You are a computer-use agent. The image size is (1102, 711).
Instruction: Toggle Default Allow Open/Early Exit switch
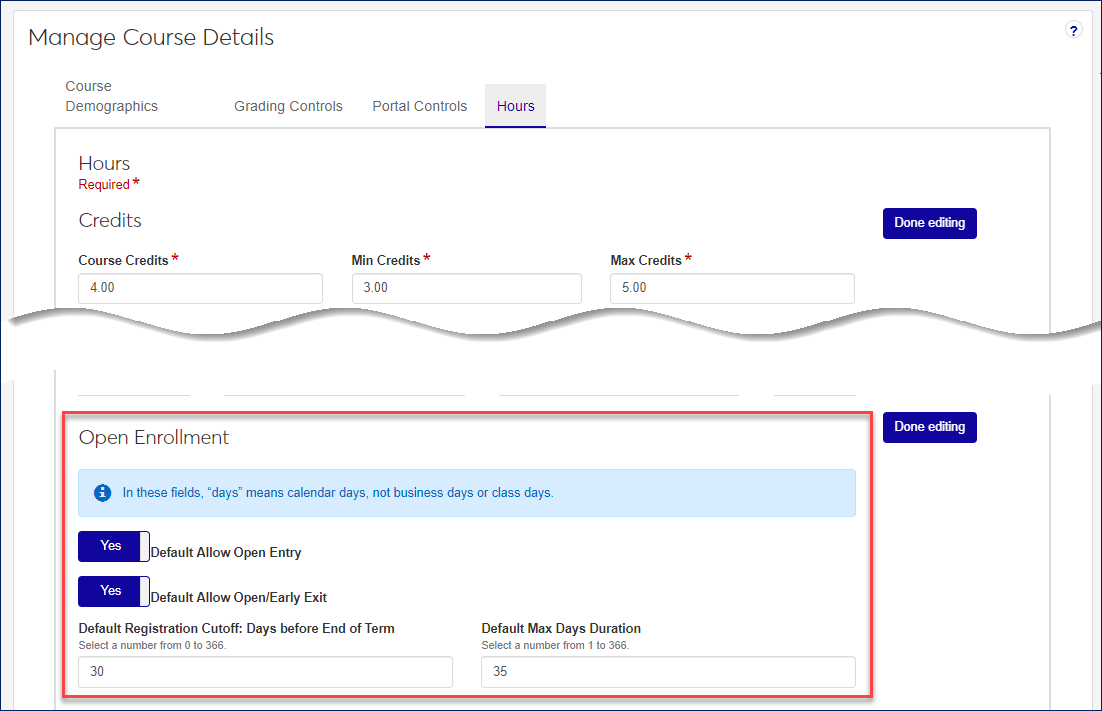pyautogui.click(x=114, y=591)
